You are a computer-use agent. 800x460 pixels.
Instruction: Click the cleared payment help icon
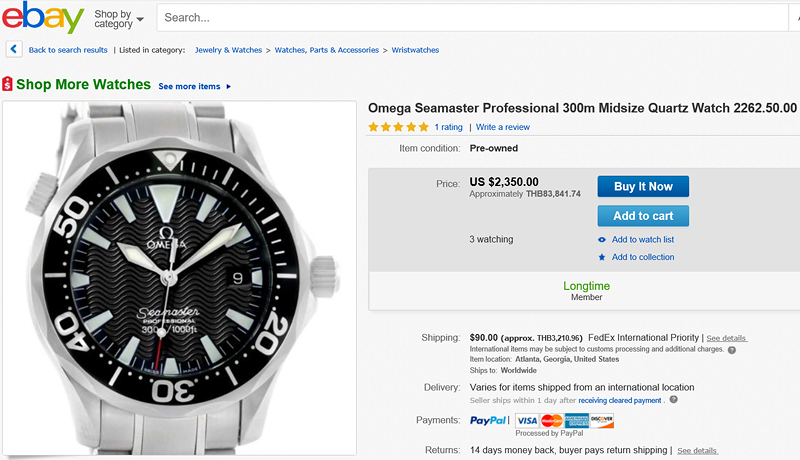(x=673, y=400)
